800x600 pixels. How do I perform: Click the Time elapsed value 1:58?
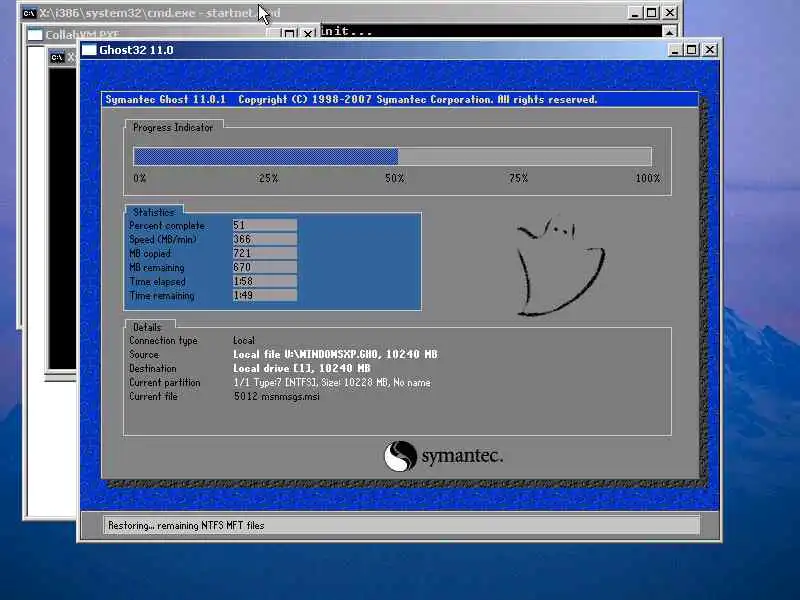265,281
